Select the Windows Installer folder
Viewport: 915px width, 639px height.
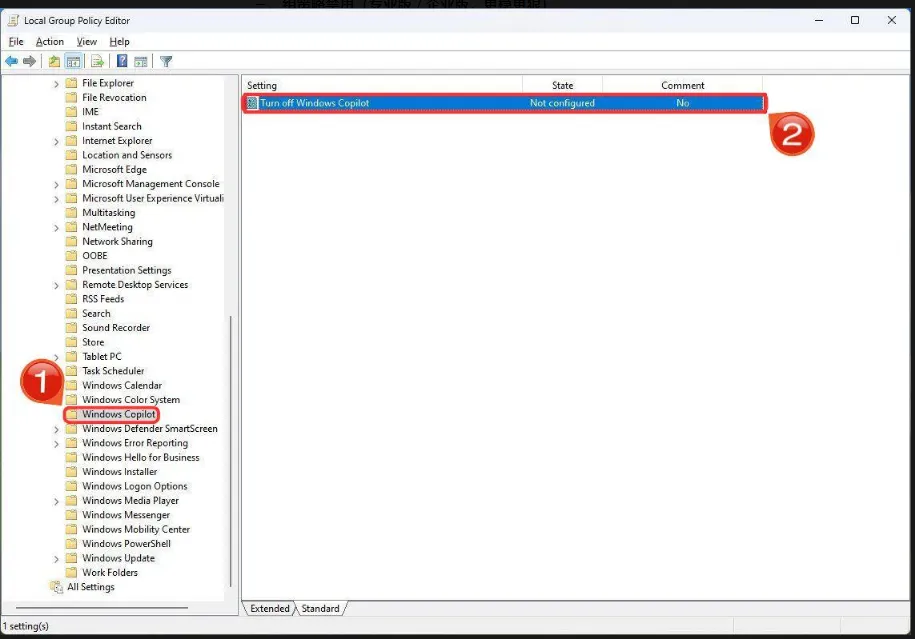point(120,472)
